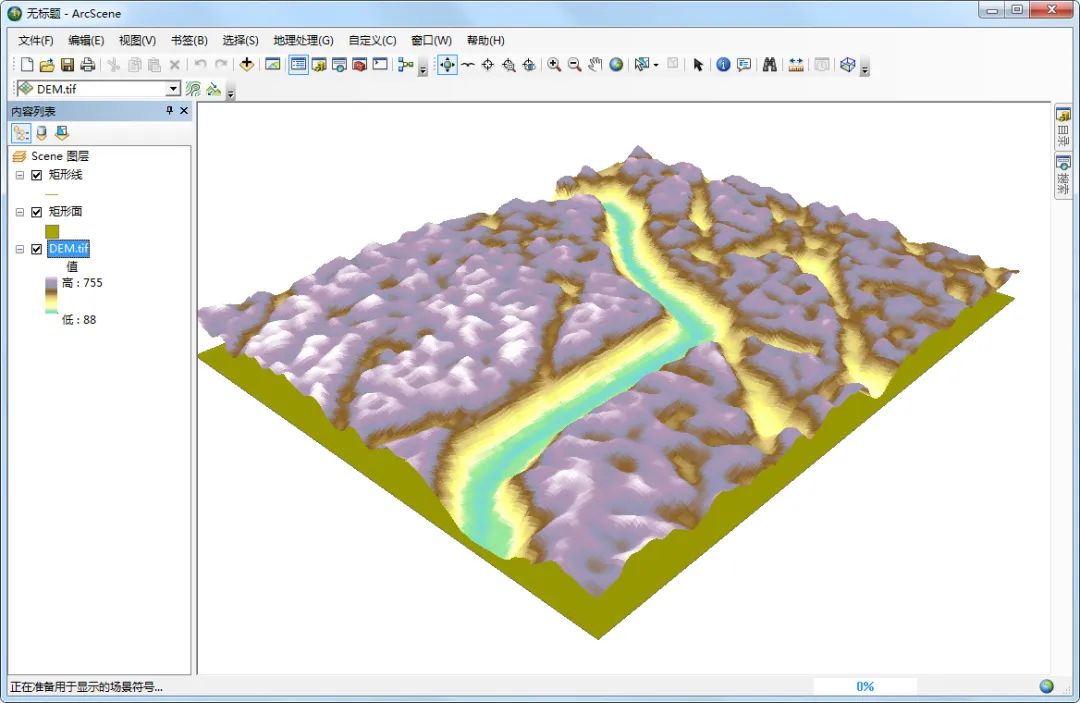Open the HTML Popup tool
This screenshot has width=1080, height=703.
[x=744, y=65]
